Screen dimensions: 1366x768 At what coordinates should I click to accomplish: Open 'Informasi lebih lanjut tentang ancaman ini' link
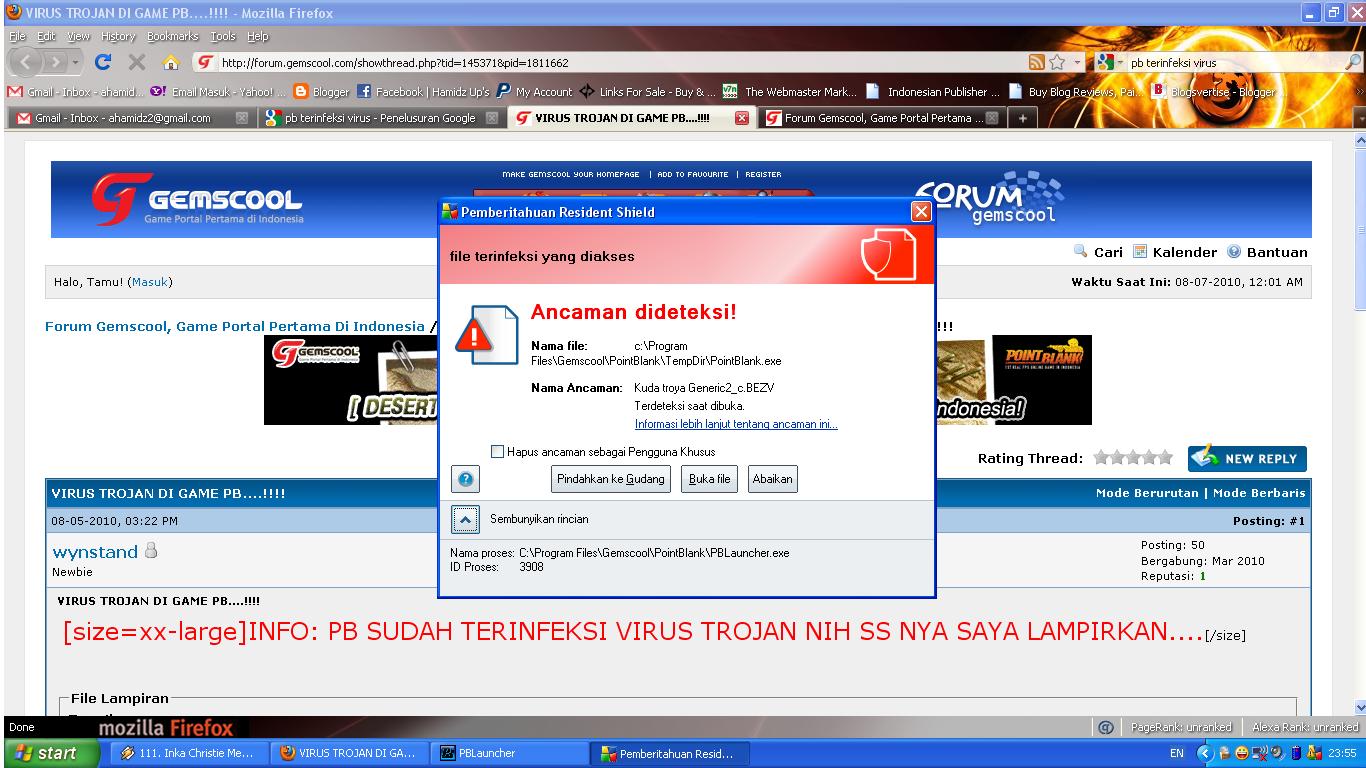pyautogui.click(x=736, y=424)
